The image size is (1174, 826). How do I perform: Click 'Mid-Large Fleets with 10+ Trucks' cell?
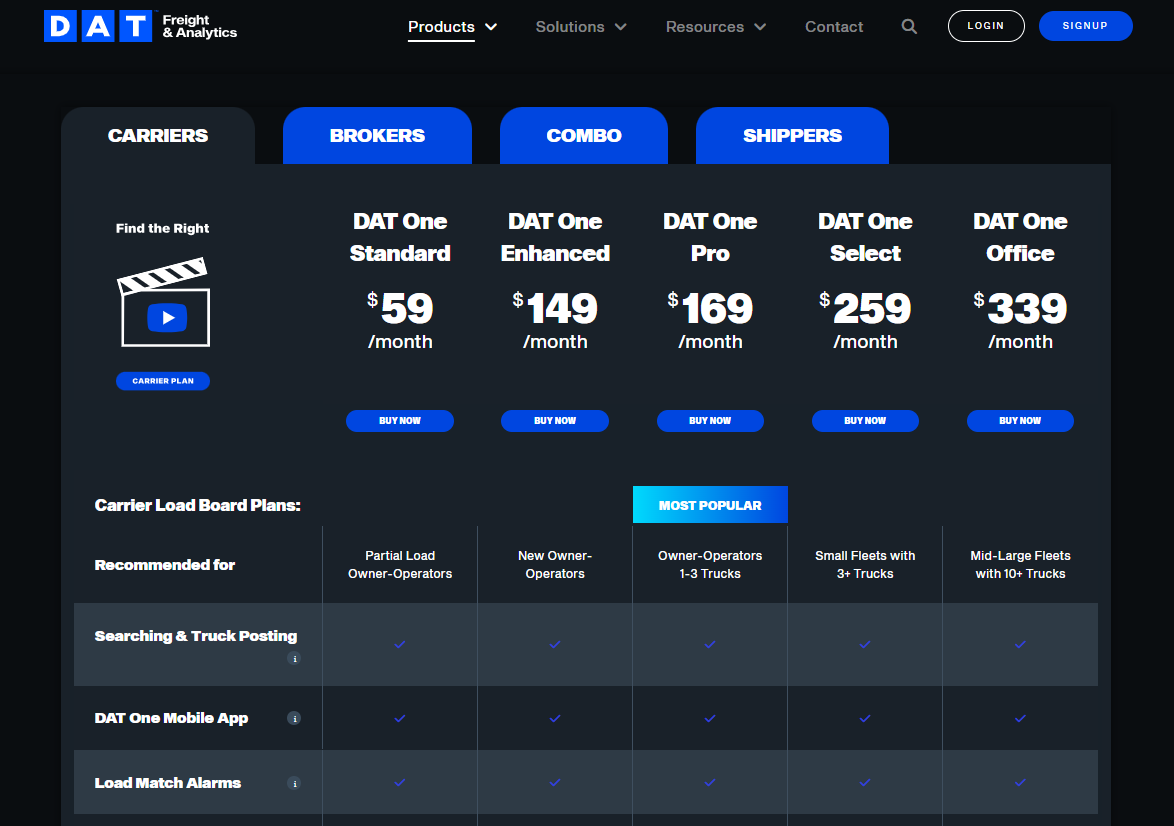click(1020, 565)
